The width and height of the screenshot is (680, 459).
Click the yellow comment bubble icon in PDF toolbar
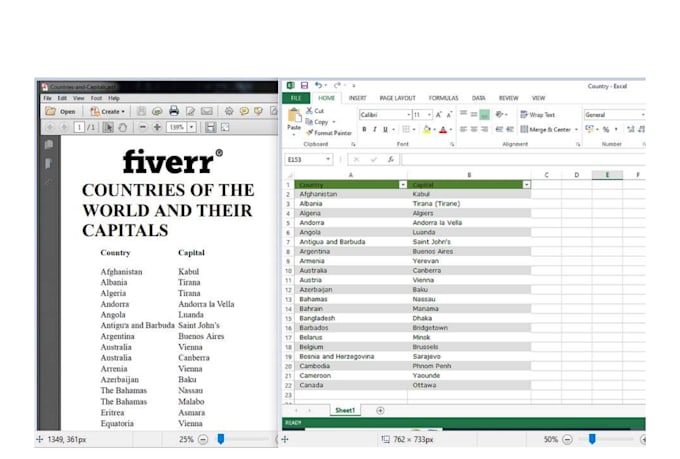[x=244, y=111]
